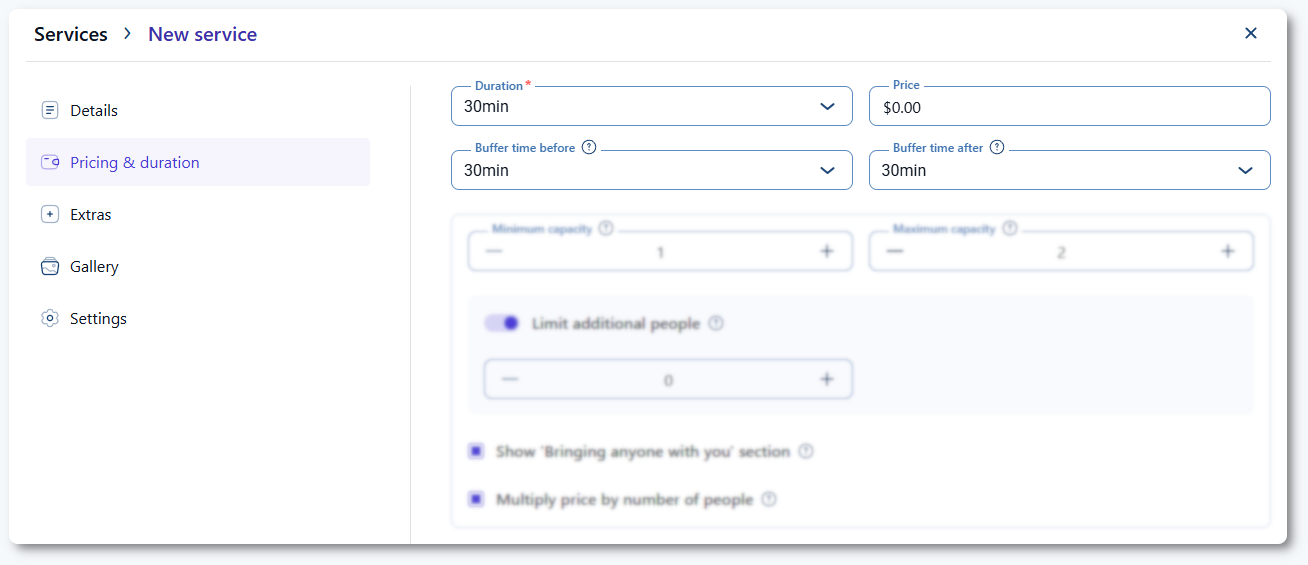This screenshot has width=1308, height=565.
Task: Go back to Services breadcrumb
Action: 70,34
